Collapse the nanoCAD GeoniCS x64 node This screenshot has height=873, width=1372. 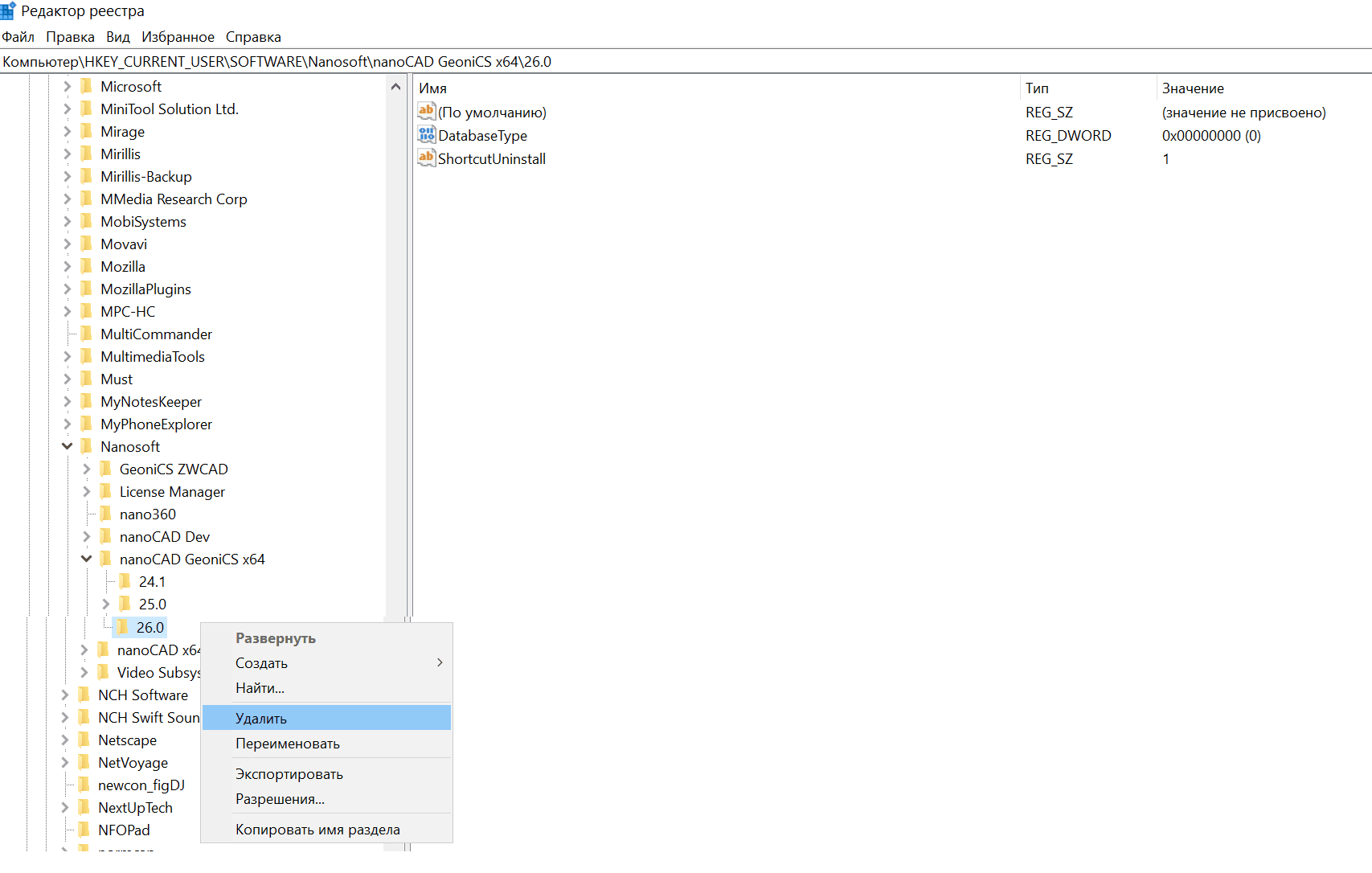click(x=86, y=559)
